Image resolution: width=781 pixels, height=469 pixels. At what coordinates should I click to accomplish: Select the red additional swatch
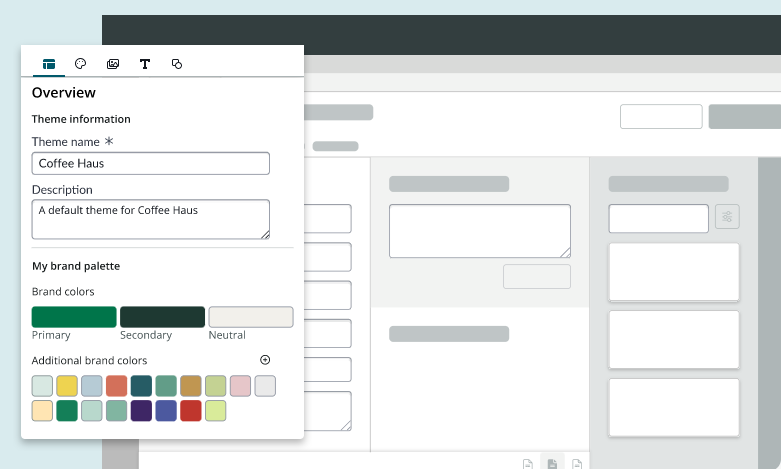pyautogui.click(x=191, y=411)
